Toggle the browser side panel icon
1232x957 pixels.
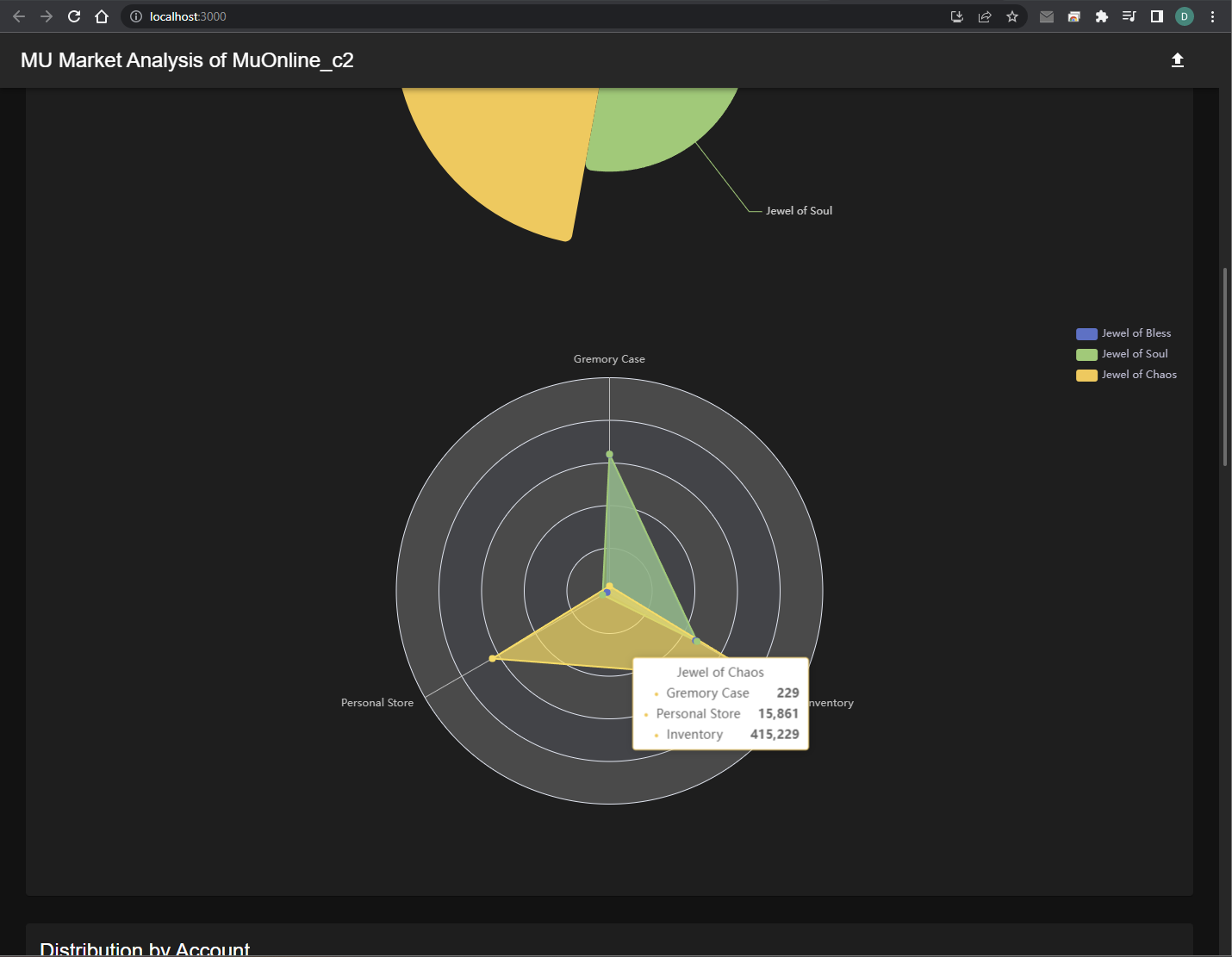point(1157,16)
